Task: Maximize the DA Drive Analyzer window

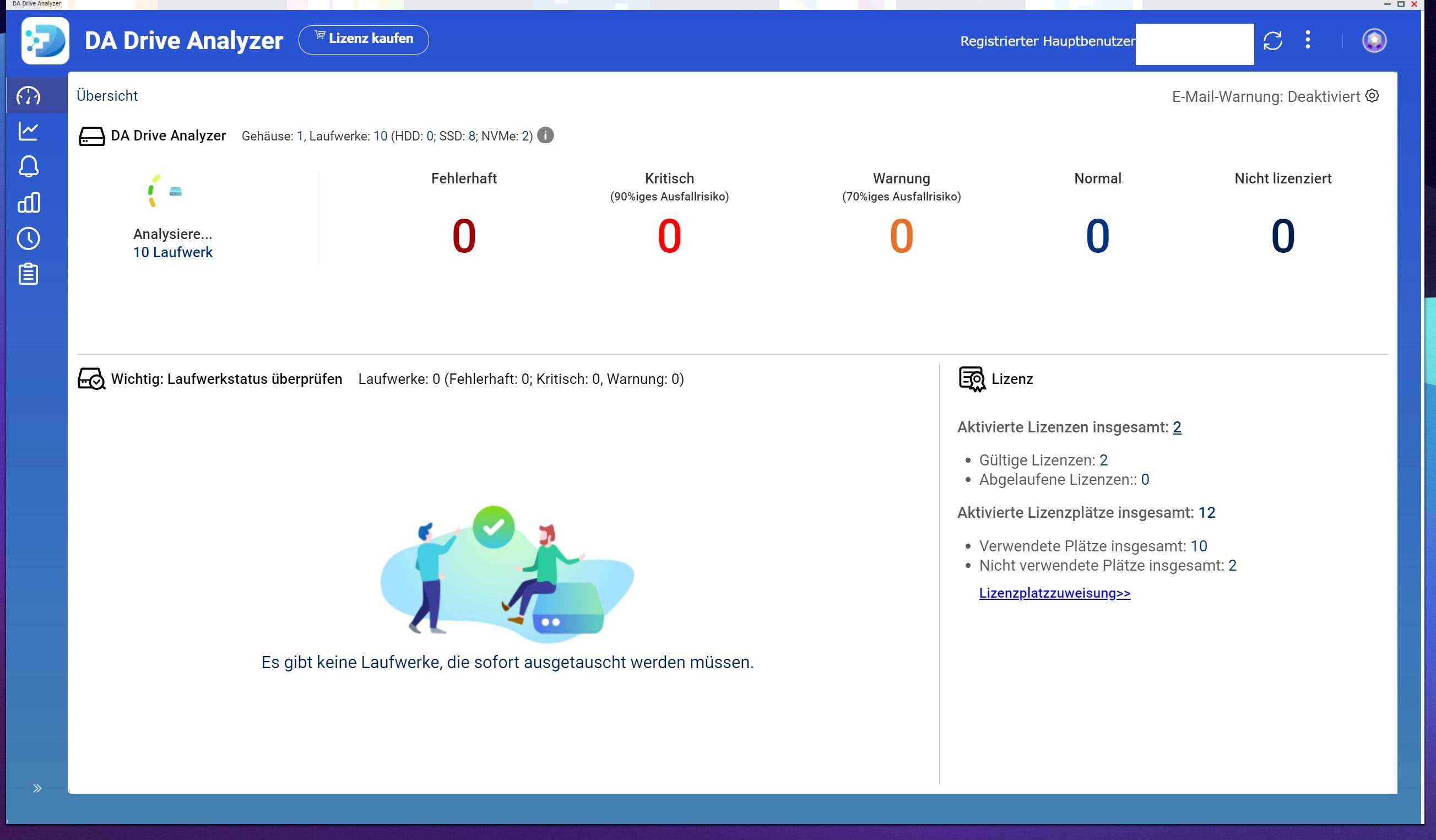Action: click(1401, 4)
